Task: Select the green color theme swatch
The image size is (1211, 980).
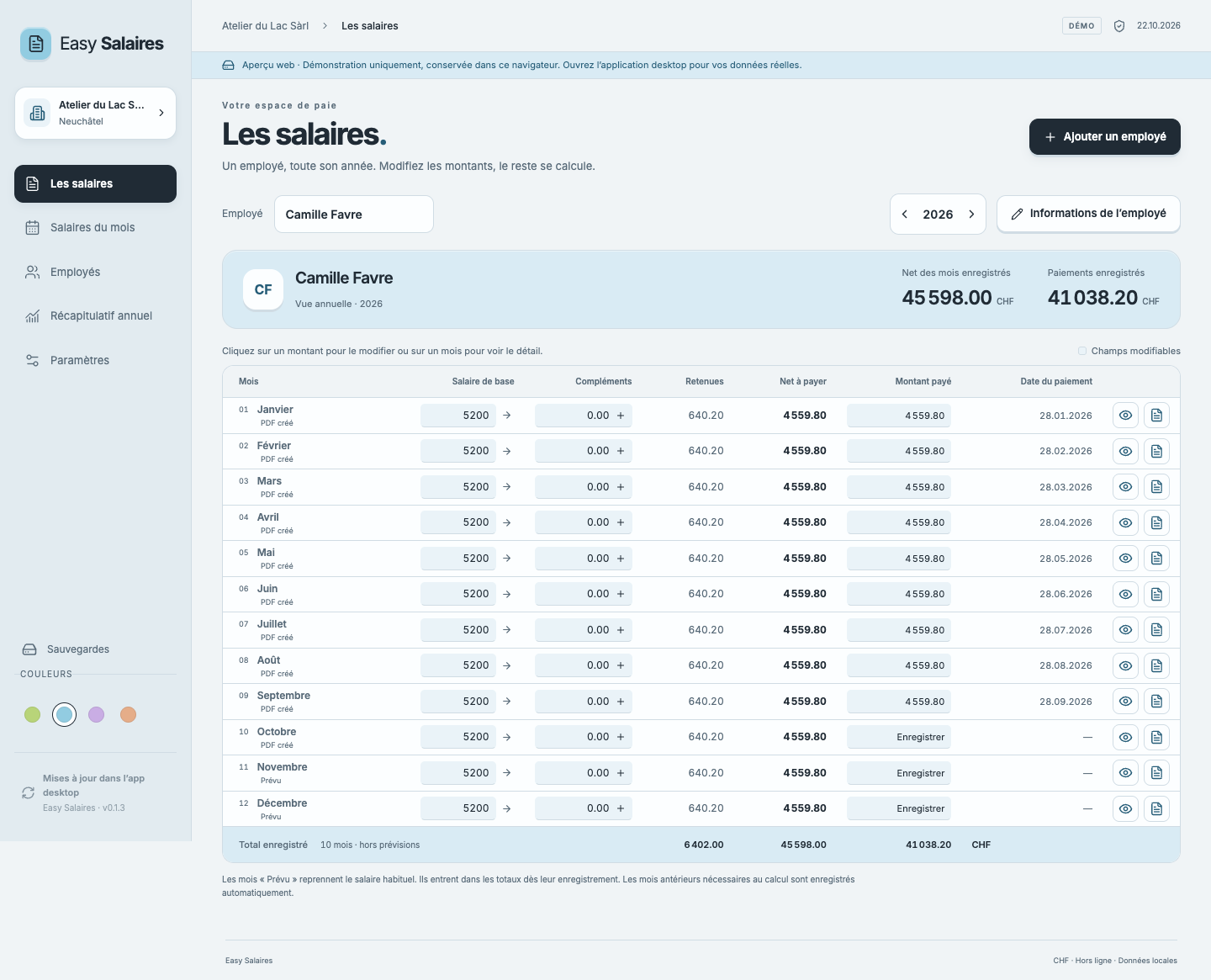Action: [x=32, y=714]
